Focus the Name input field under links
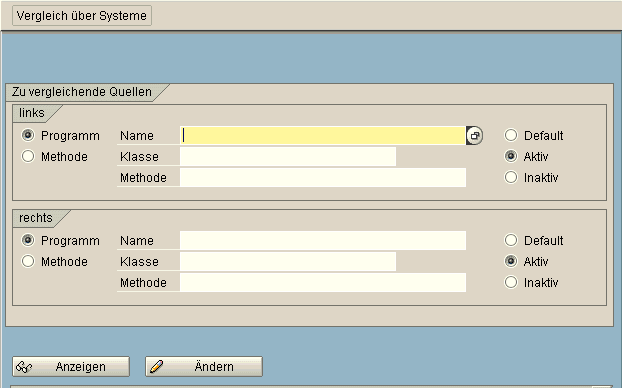This screenshot has height=388, width=622. point(323,136)
